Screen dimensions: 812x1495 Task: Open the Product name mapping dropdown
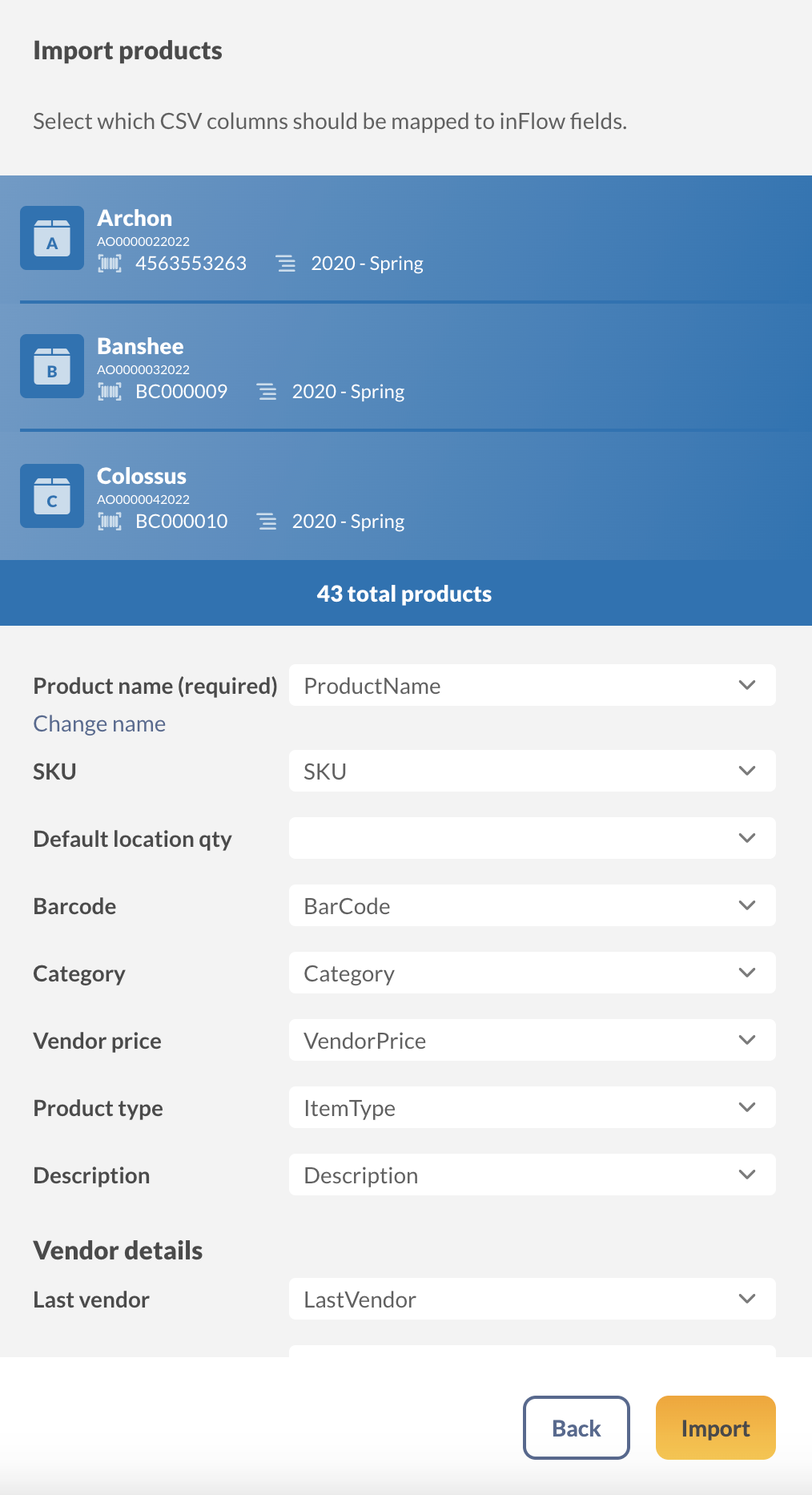pos(532,686)
